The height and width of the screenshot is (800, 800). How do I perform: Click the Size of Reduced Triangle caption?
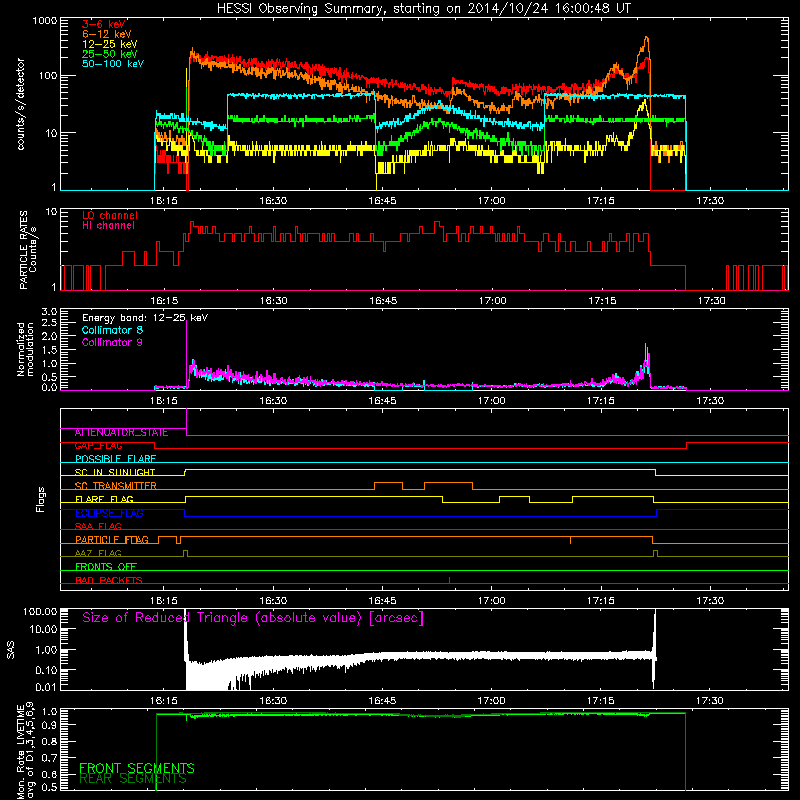253,618
